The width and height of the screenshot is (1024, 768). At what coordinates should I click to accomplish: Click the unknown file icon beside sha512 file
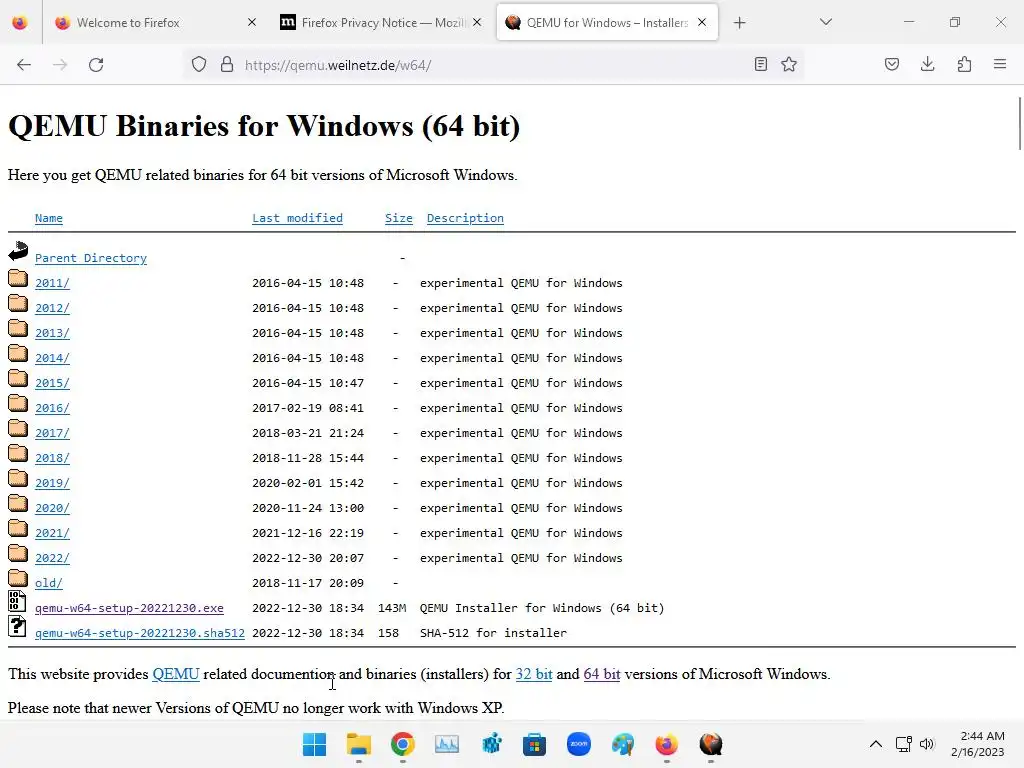point(18,626)
